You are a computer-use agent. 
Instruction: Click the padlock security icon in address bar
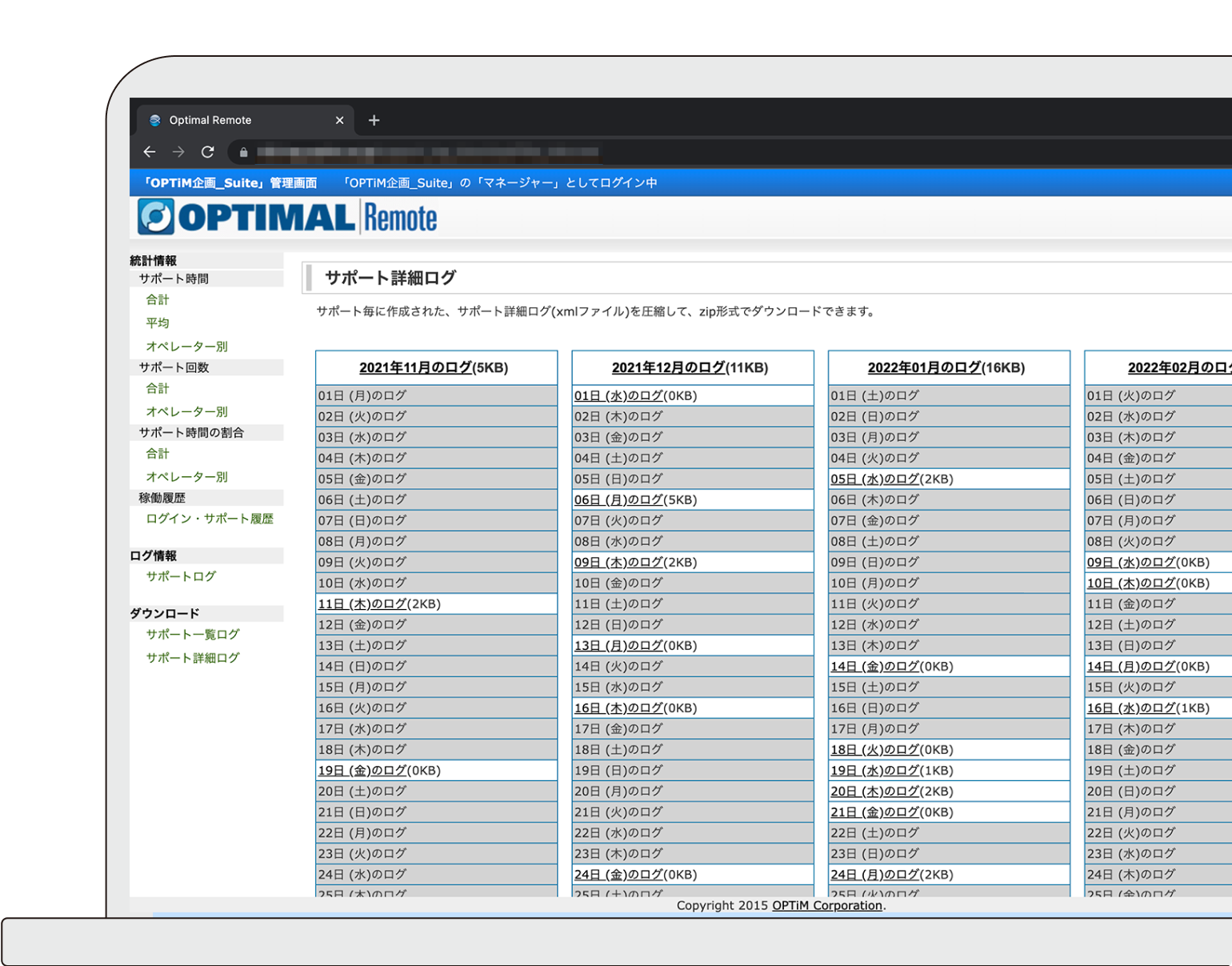point(242,151)
